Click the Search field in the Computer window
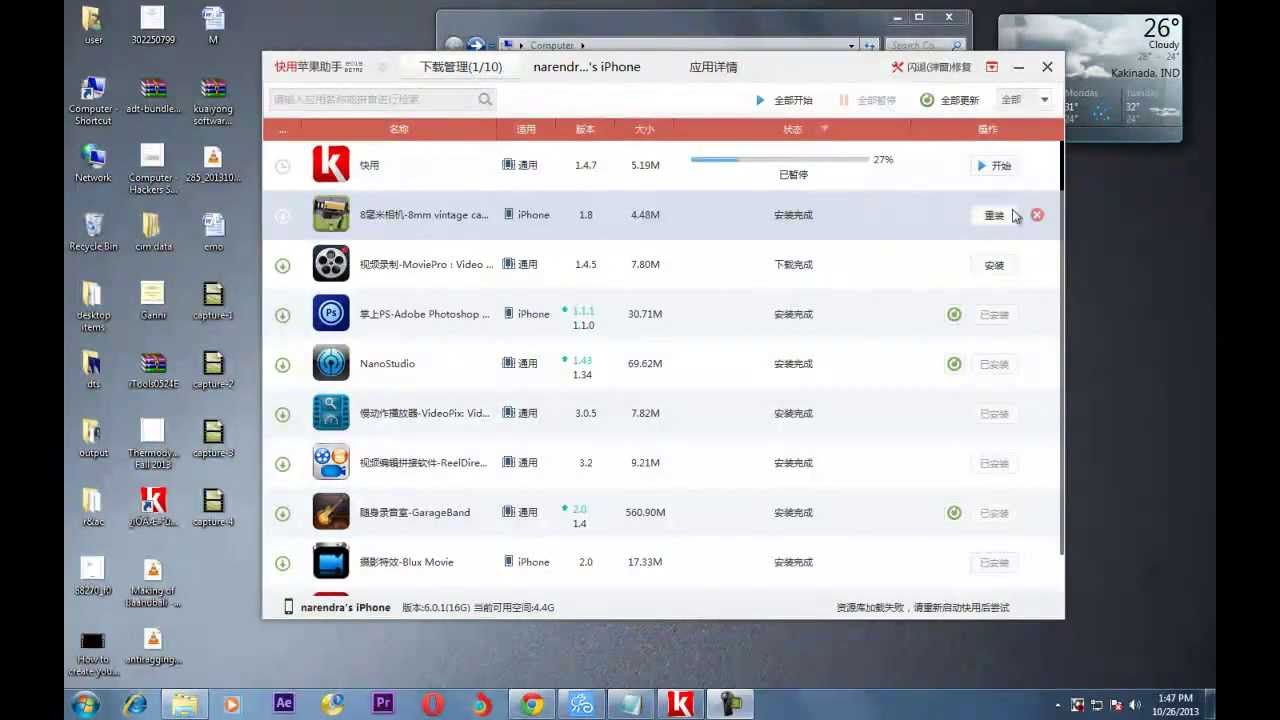 point(926,45)
